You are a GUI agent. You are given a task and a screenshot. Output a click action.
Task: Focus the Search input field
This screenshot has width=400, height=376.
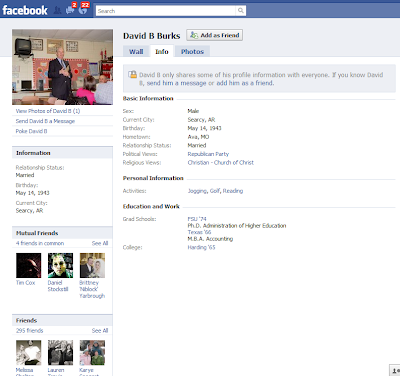(166, 11)
